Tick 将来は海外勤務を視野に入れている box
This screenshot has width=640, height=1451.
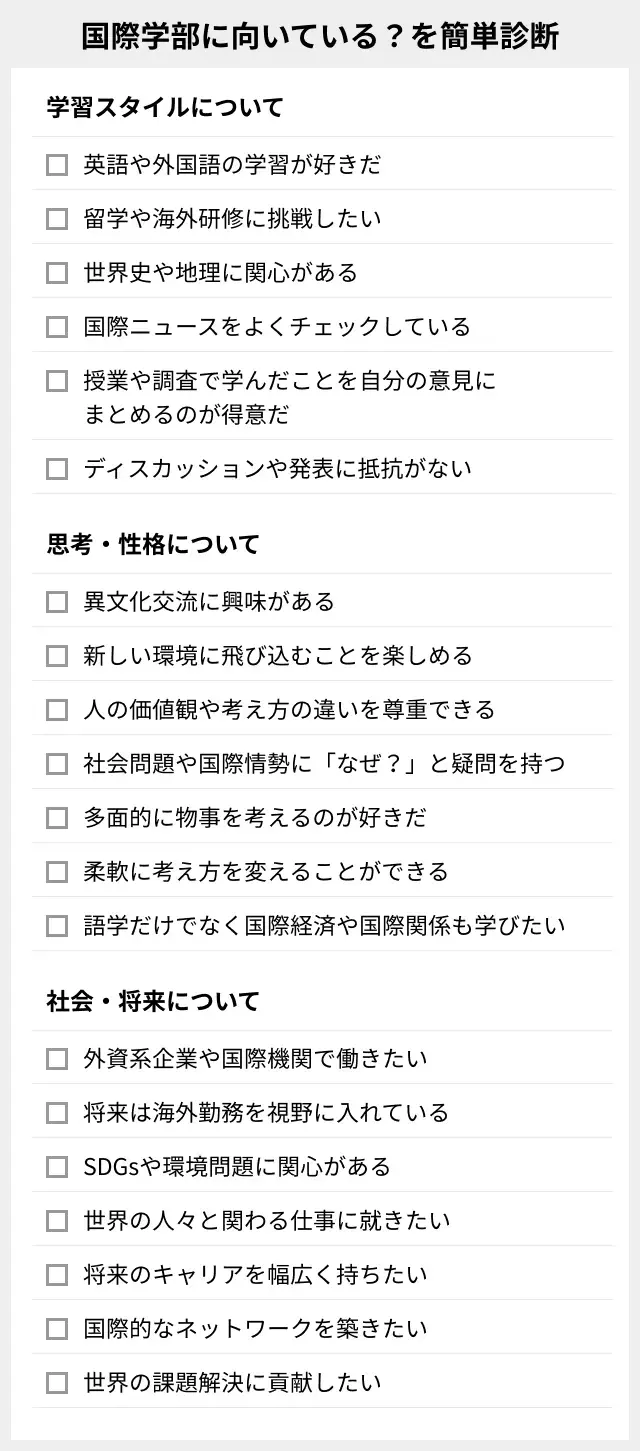[57, 1113]
